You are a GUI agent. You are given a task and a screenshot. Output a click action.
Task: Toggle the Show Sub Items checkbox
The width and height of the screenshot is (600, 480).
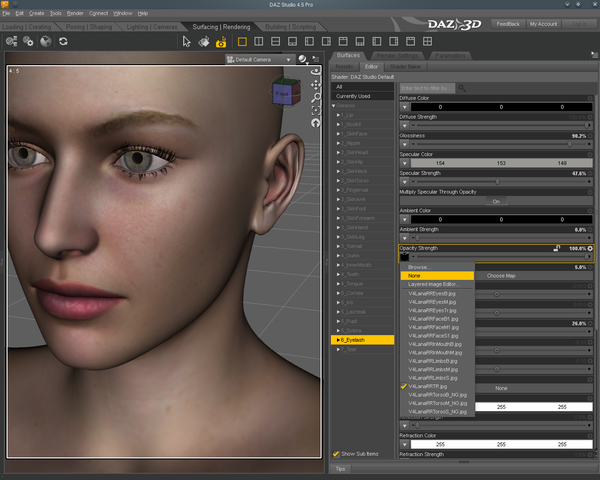pos(337,454)
